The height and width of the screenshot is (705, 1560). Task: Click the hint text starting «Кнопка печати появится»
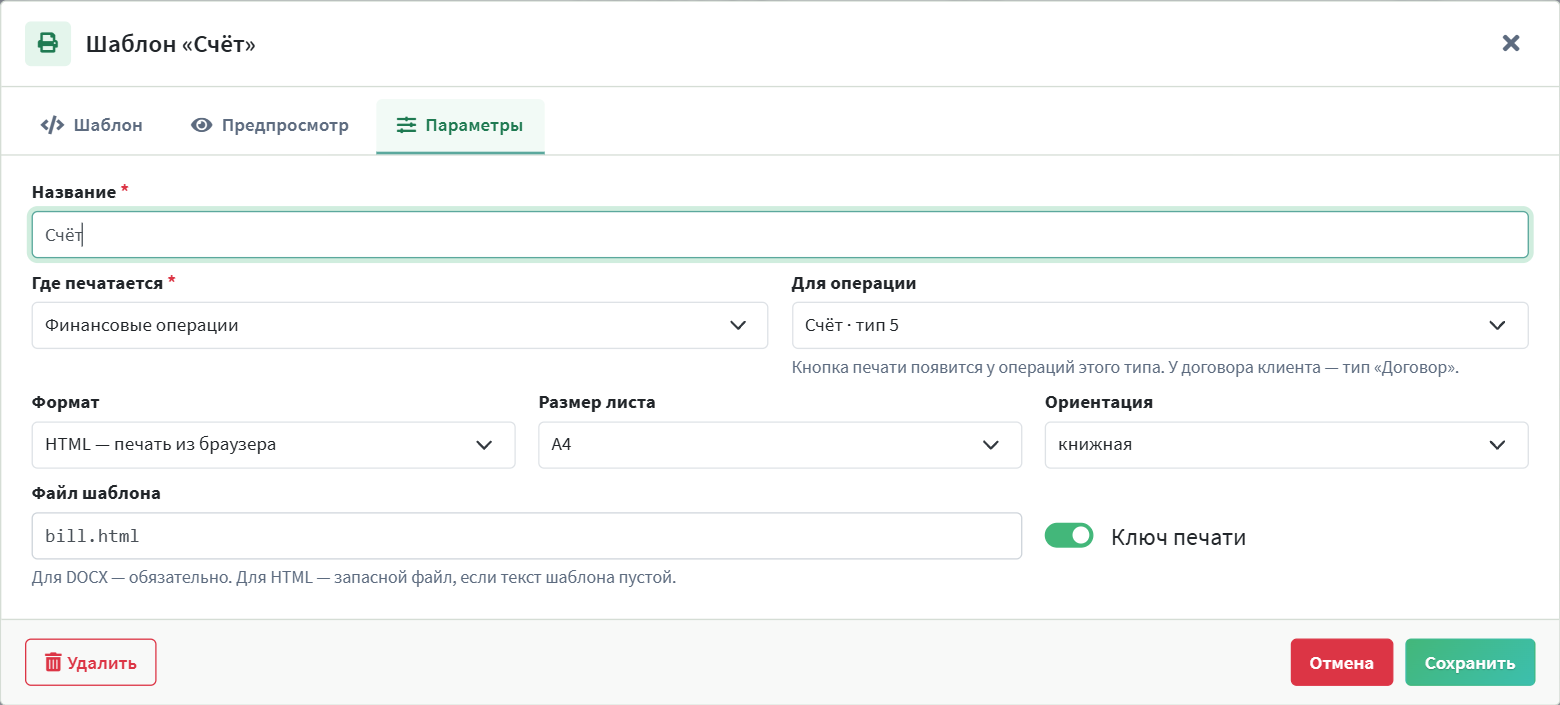[x=1126, y=367]
